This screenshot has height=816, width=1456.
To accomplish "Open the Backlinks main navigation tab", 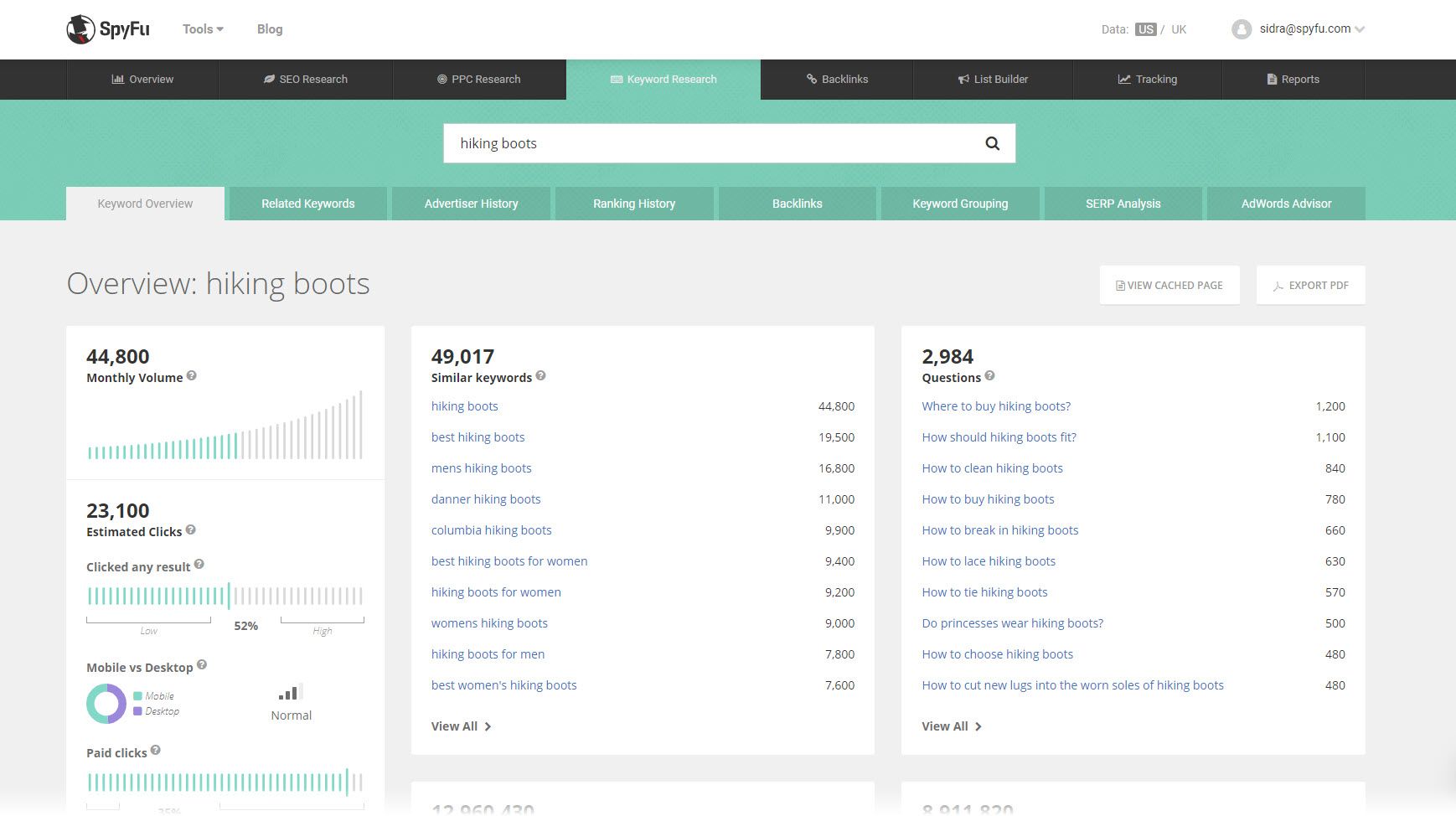I will (836, 80).
